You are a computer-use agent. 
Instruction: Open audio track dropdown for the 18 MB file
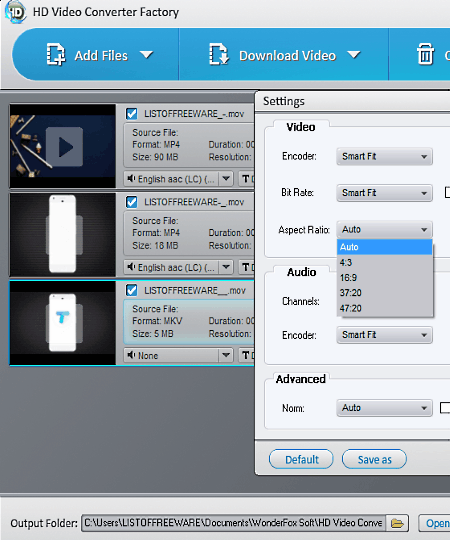coord(226,267)
